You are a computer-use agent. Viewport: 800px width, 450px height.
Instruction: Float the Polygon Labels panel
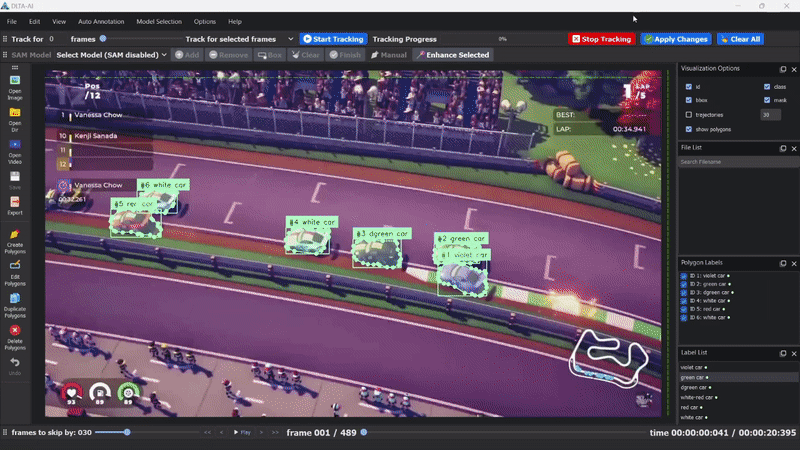[x=783, y=263]
